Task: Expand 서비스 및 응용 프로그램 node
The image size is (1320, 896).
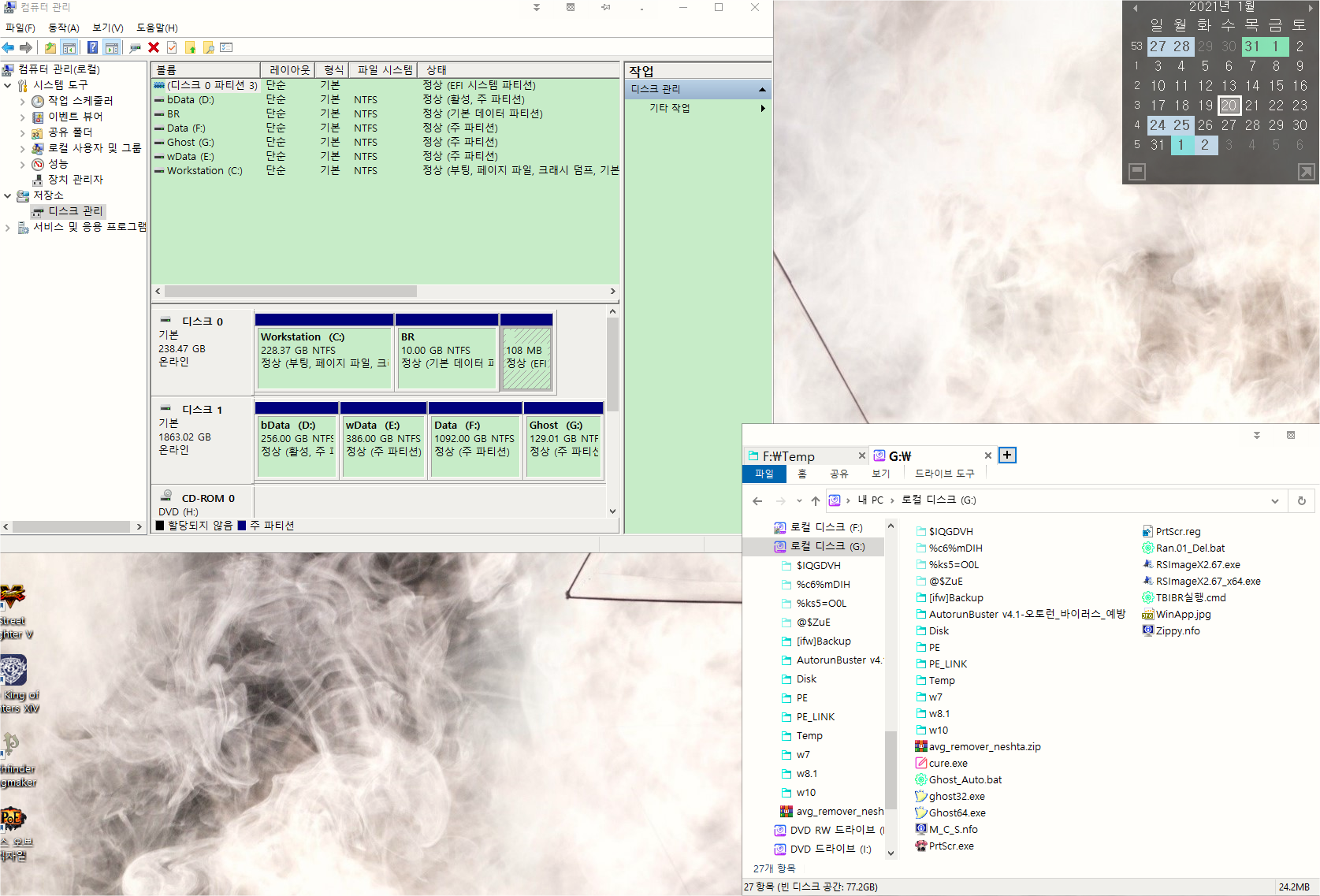Action: pos(8,227)
